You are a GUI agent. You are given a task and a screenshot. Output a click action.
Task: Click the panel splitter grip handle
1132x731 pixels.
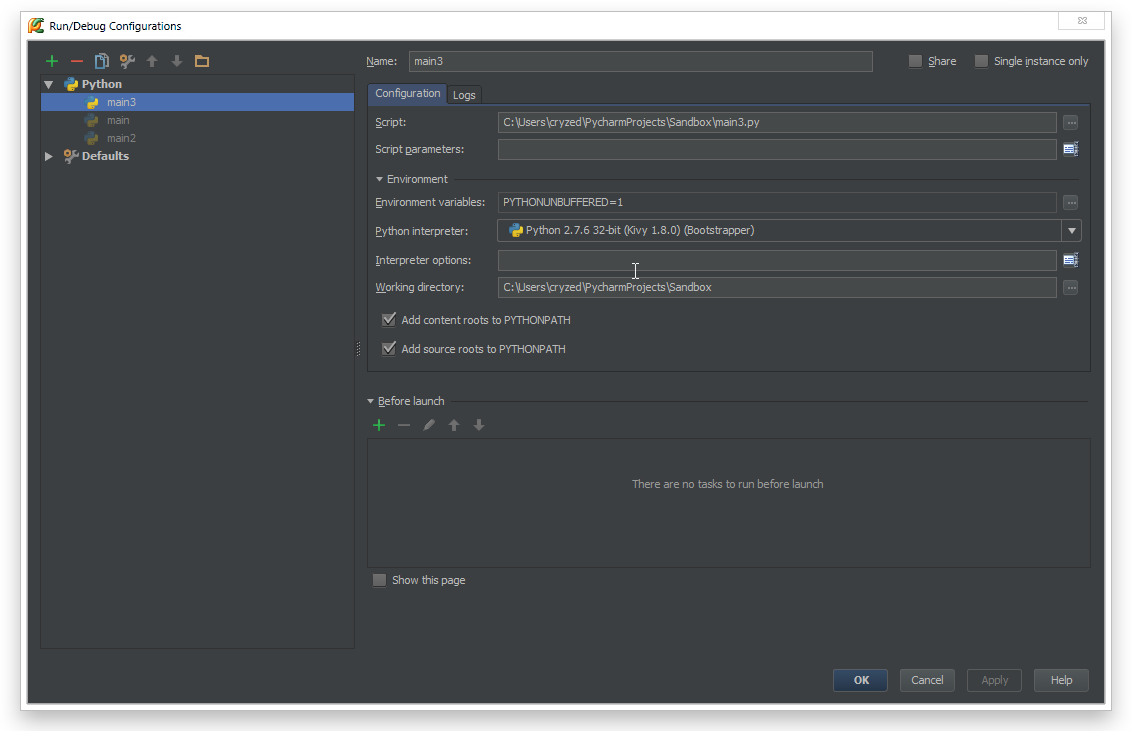click(359, 349)
